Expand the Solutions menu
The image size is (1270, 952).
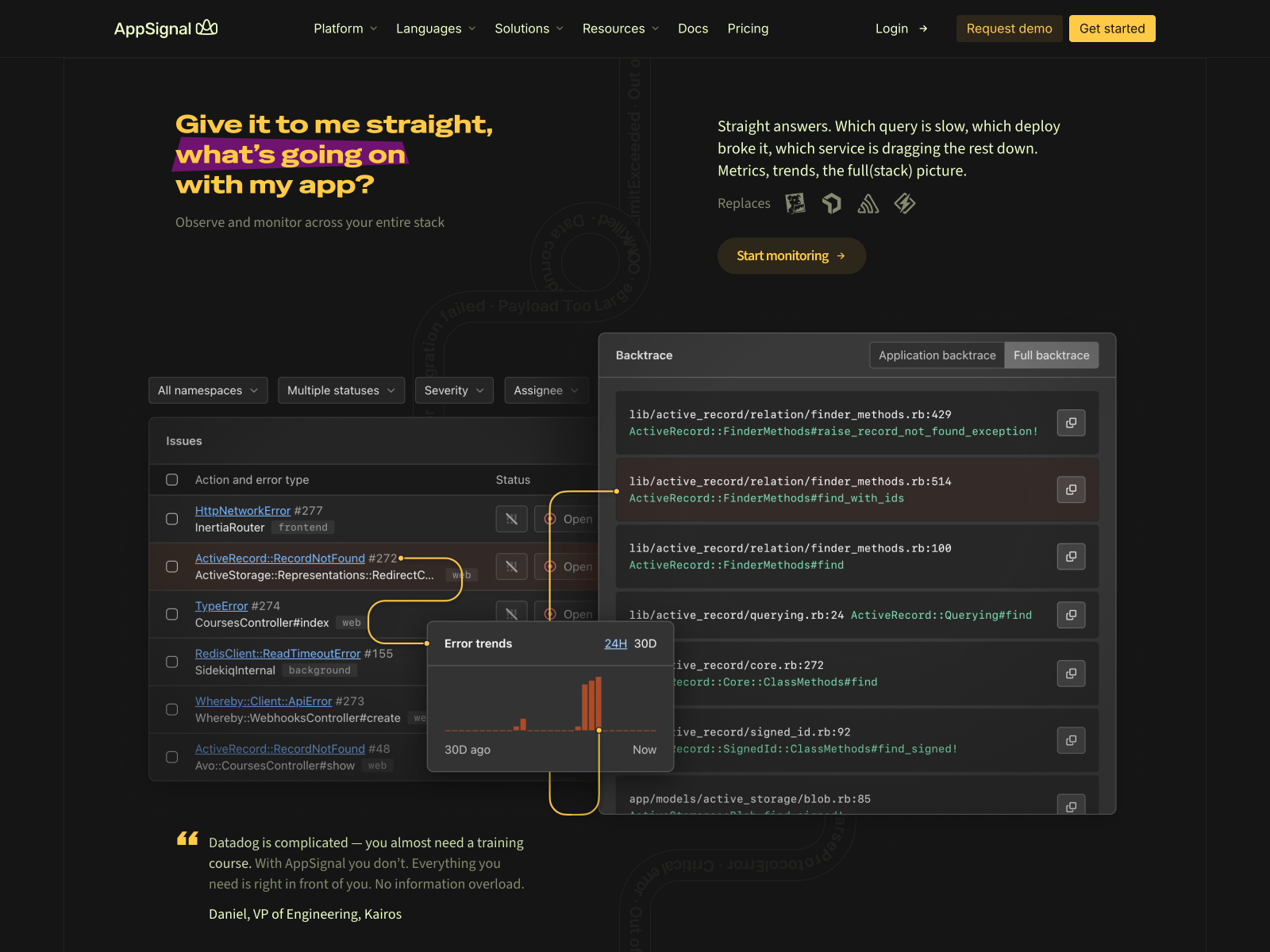tap(529, 29)
